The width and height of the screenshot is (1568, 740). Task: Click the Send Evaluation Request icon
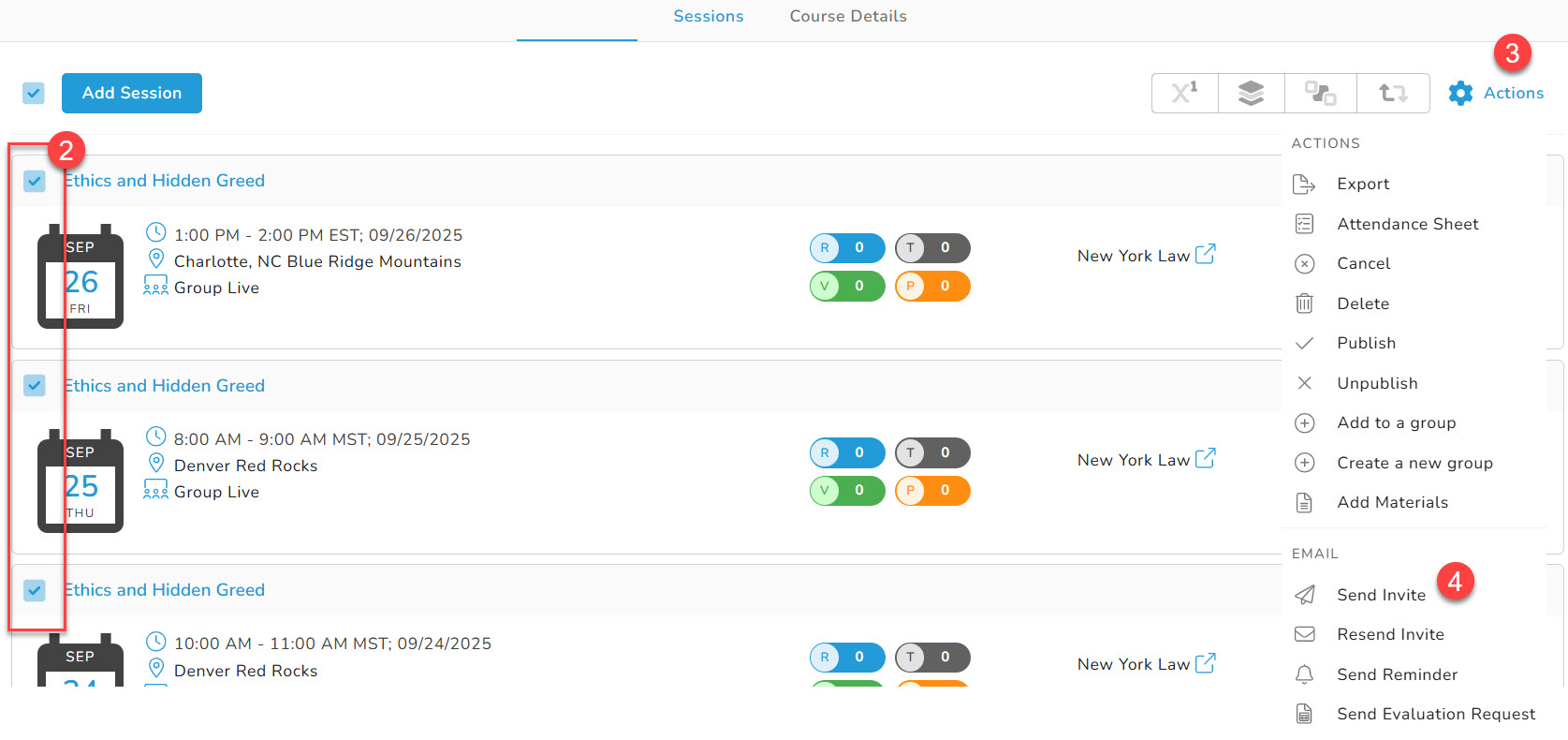(x=1304, y=714)
